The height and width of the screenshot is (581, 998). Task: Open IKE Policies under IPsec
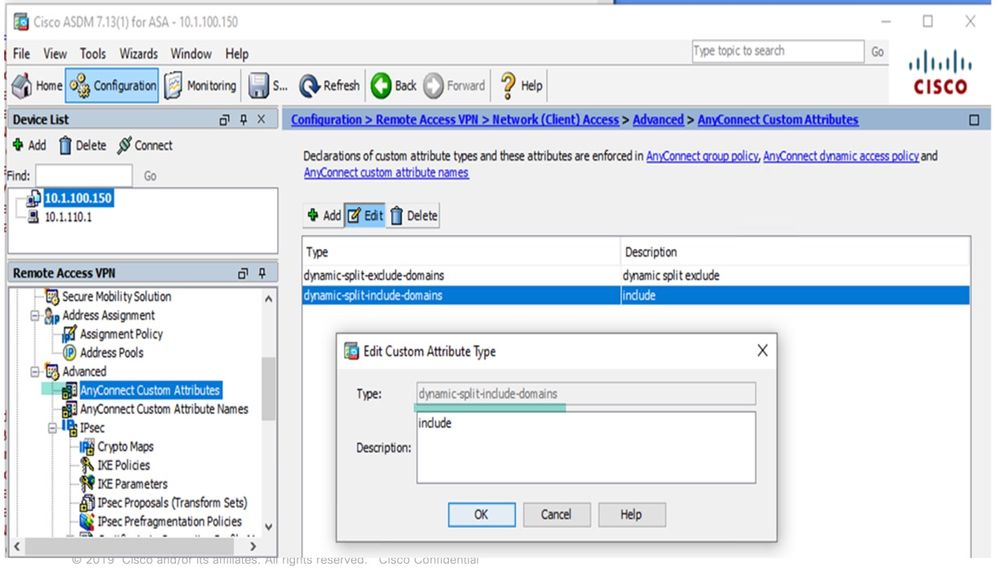coord(123,465)
